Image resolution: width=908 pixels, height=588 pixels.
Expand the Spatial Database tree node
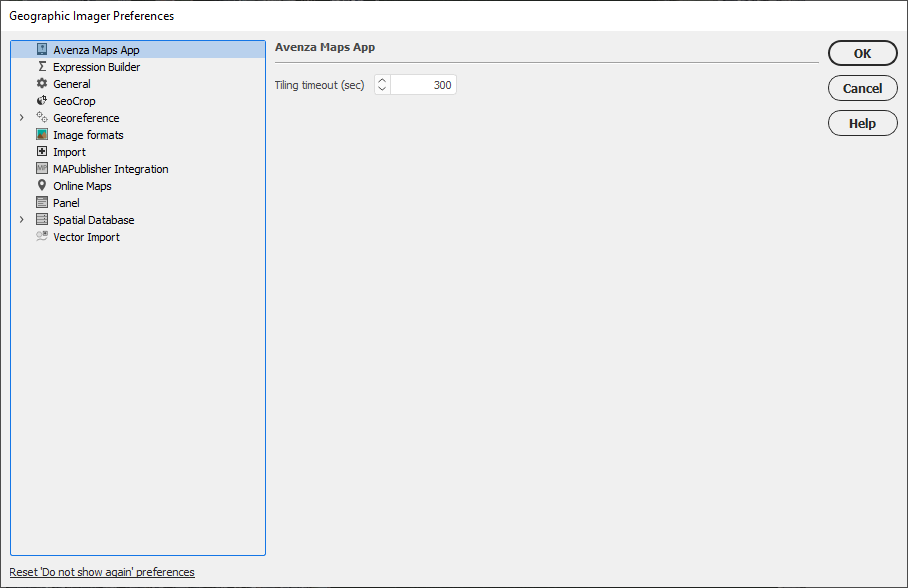tap(21, 220)
